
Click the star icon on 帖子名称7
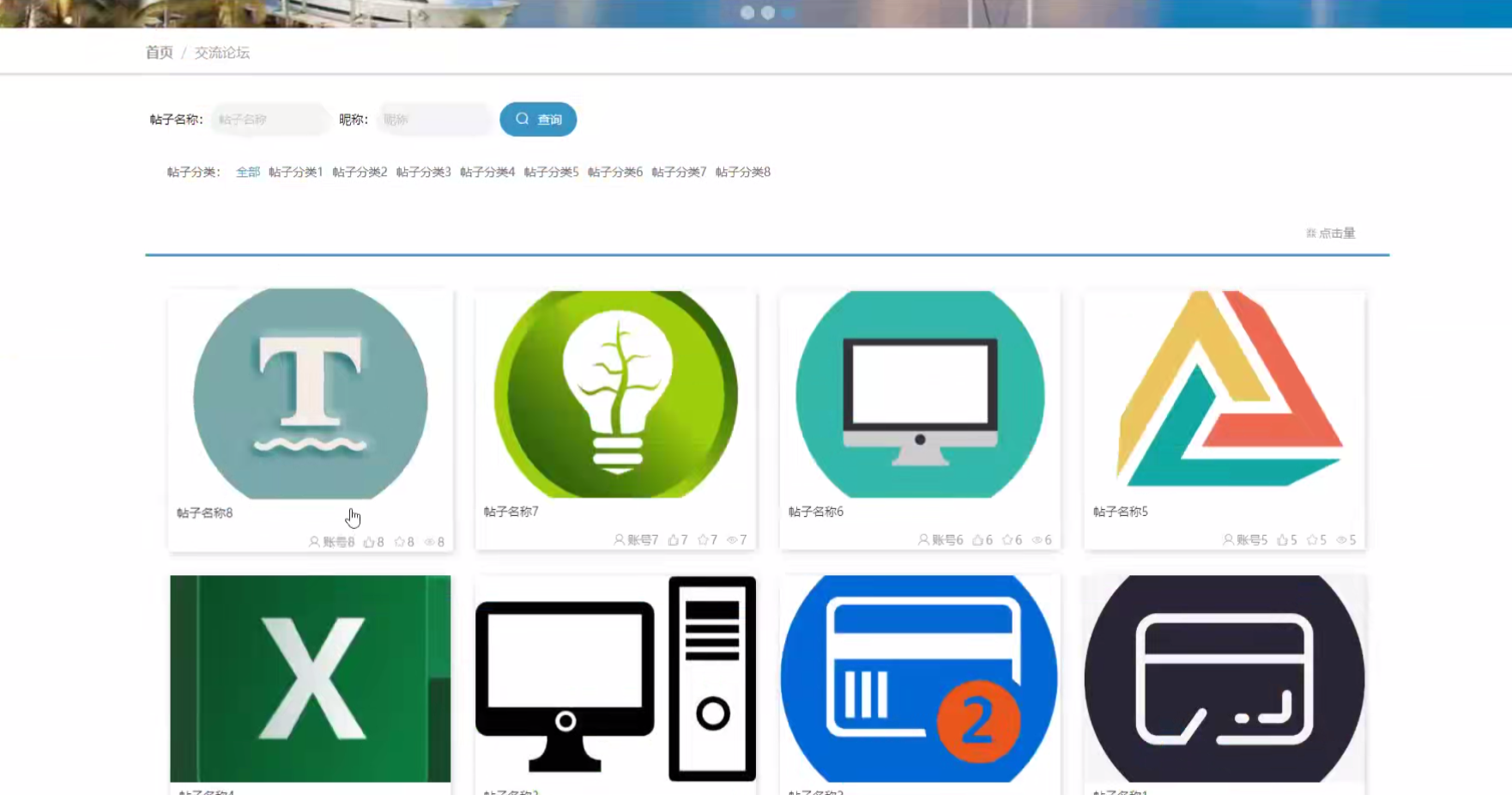coord(703,539)
